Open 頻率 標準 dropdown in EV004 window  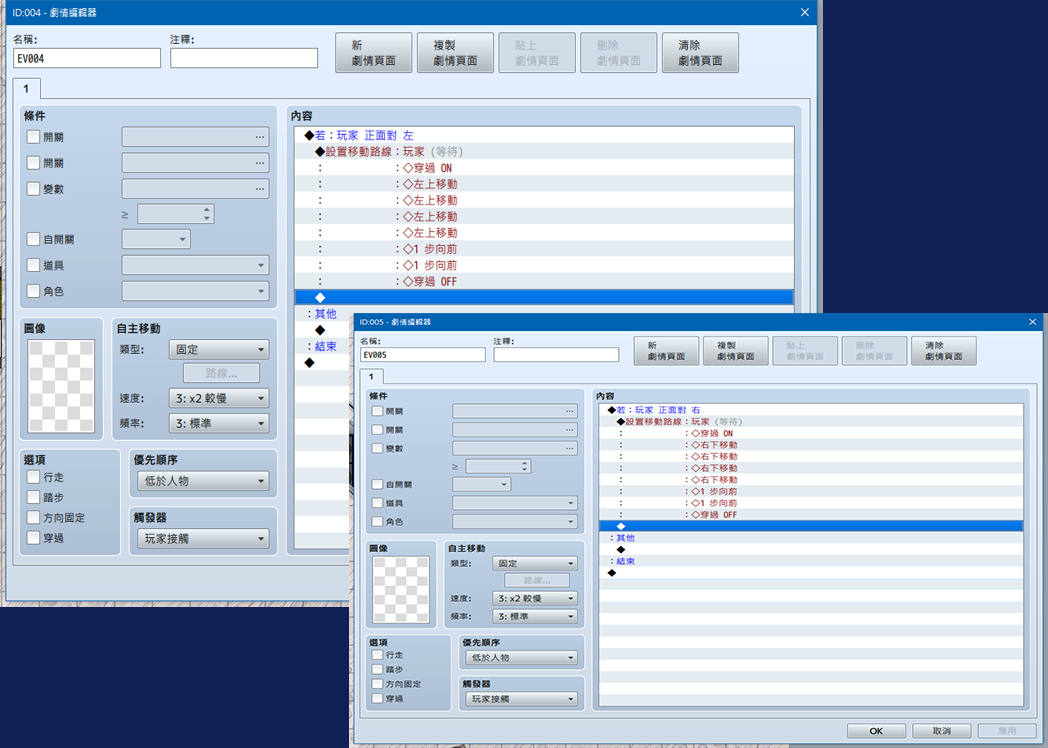click(x=219, y=424)
